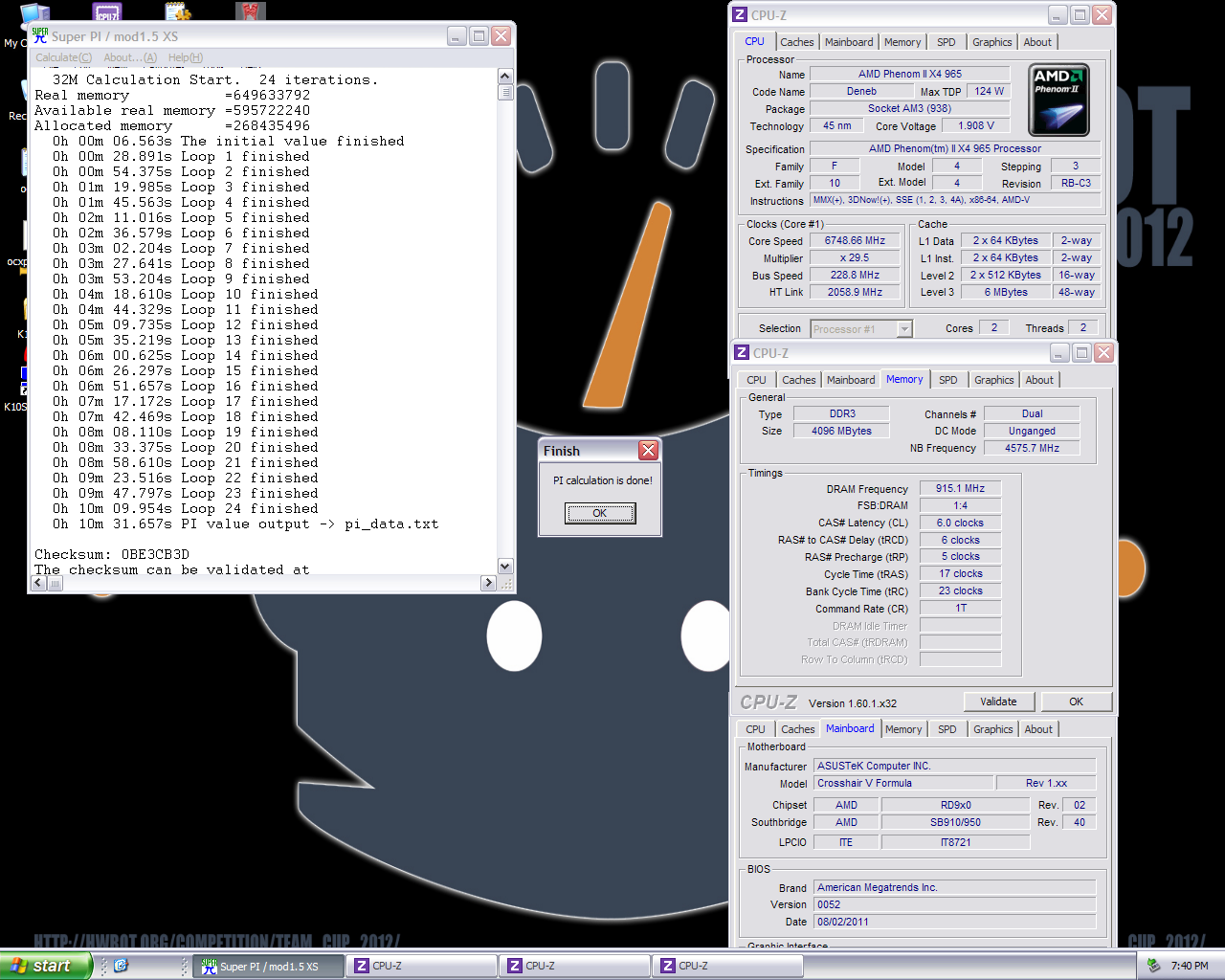Viewport: 1225px width, 980px height.
Task: Click the Super PI title bar icon
Action: (x=39, y=35)
